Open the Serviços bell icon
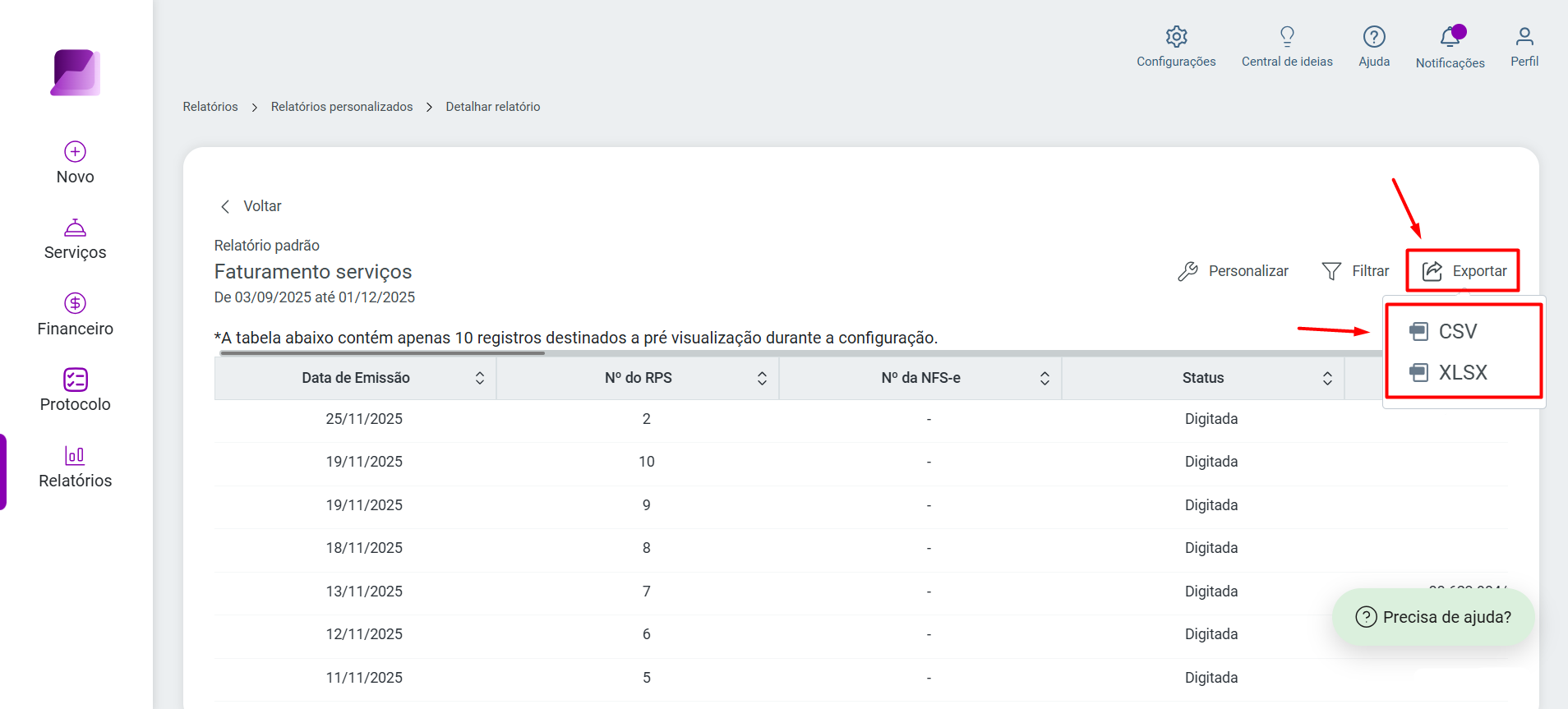 76,228
